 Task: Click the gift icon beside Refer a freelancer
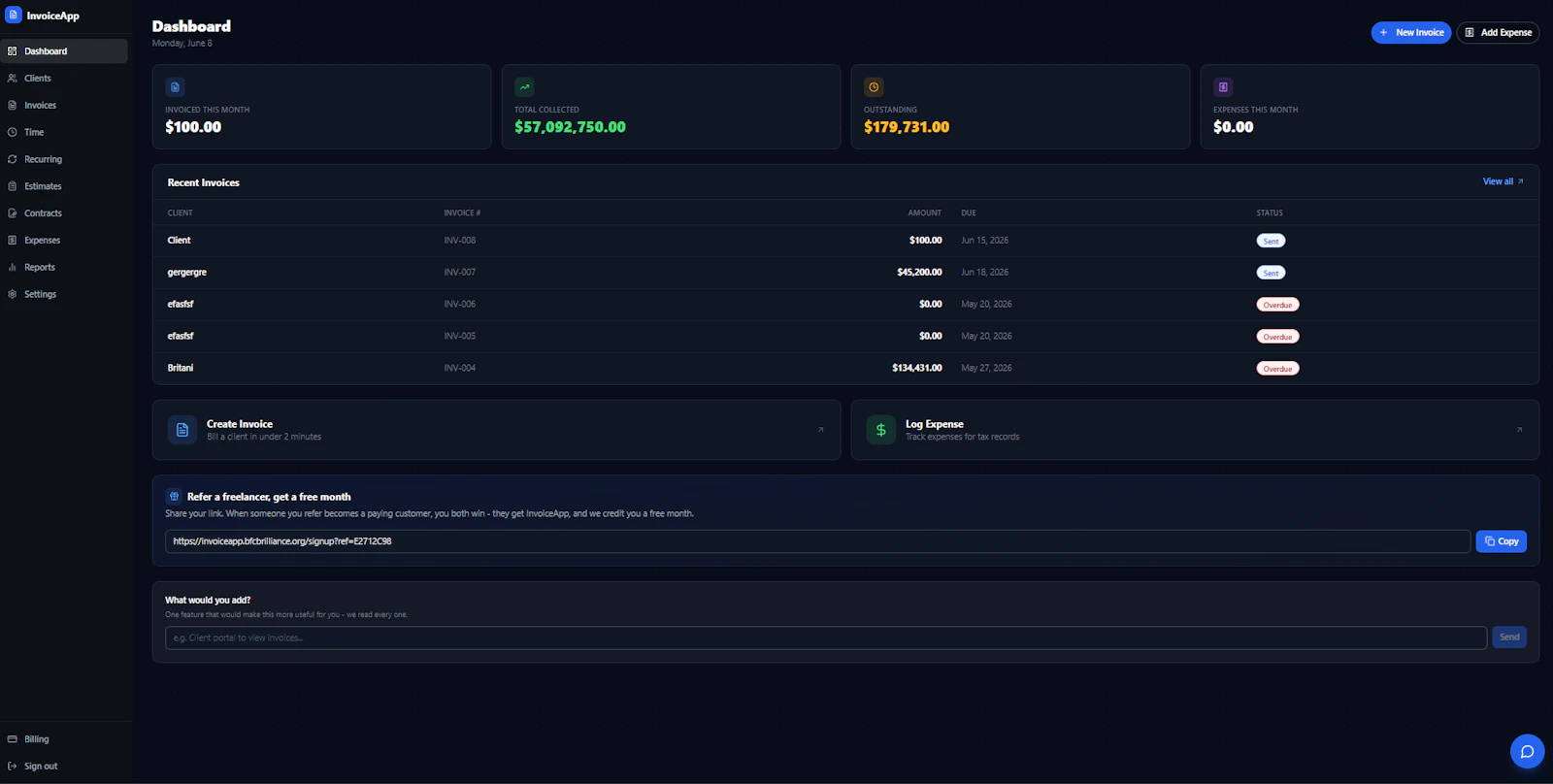click(175, 497)
